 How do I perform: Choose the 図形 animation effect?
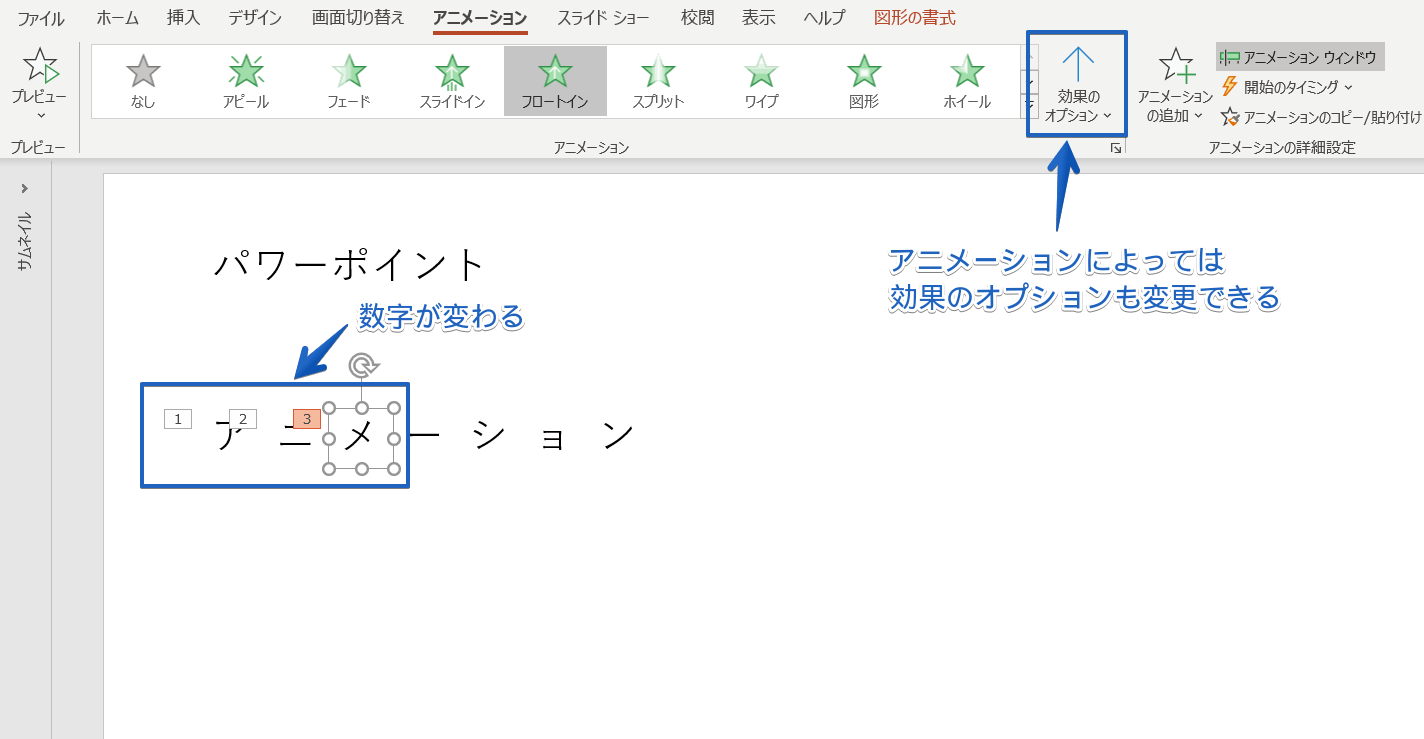pos(863,80)
